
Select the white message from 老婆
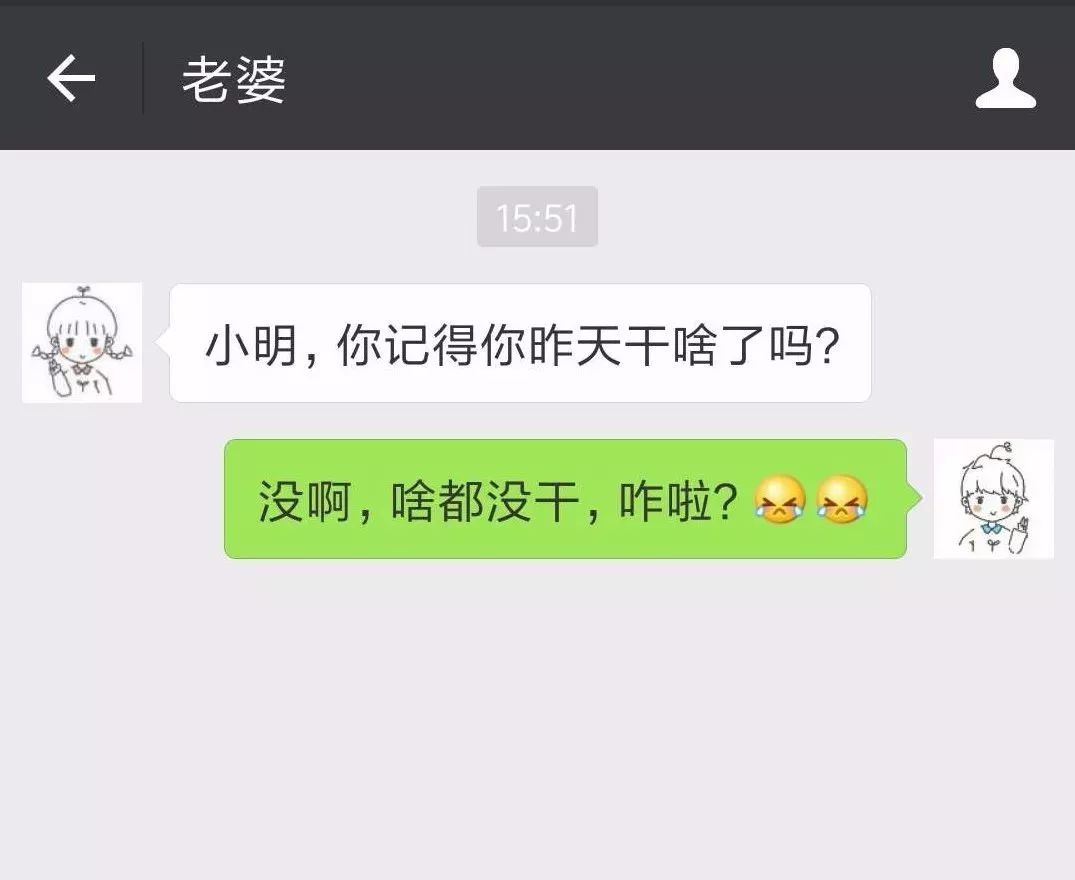pyautogui.click(x=520, y=343)
